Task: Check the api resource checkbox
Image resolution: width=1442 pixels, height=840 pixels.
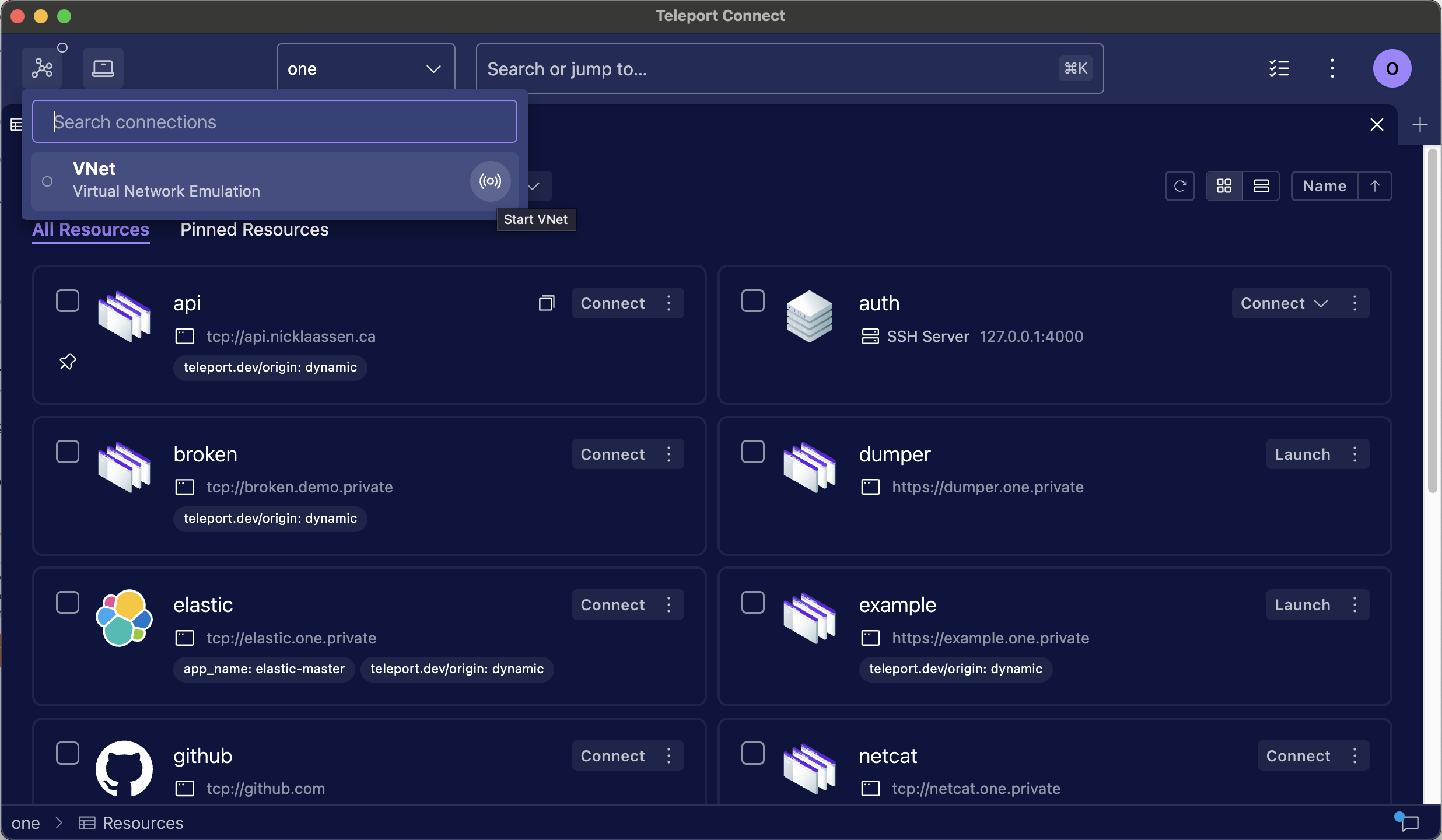Action: click(x=67, y=300)
